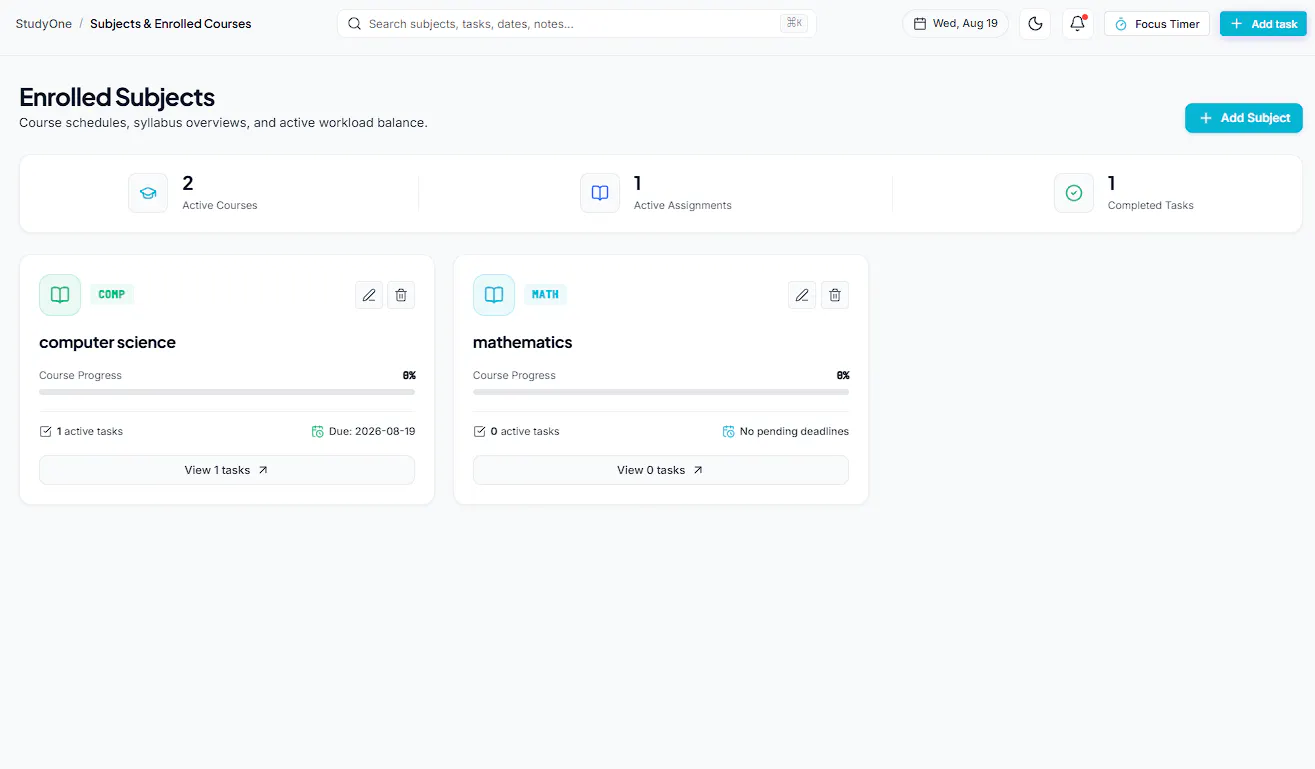Image resolution: width=1315 pixels, height=769 pixels.
Task: Click search magnifier icon
Action: [354, 24]
